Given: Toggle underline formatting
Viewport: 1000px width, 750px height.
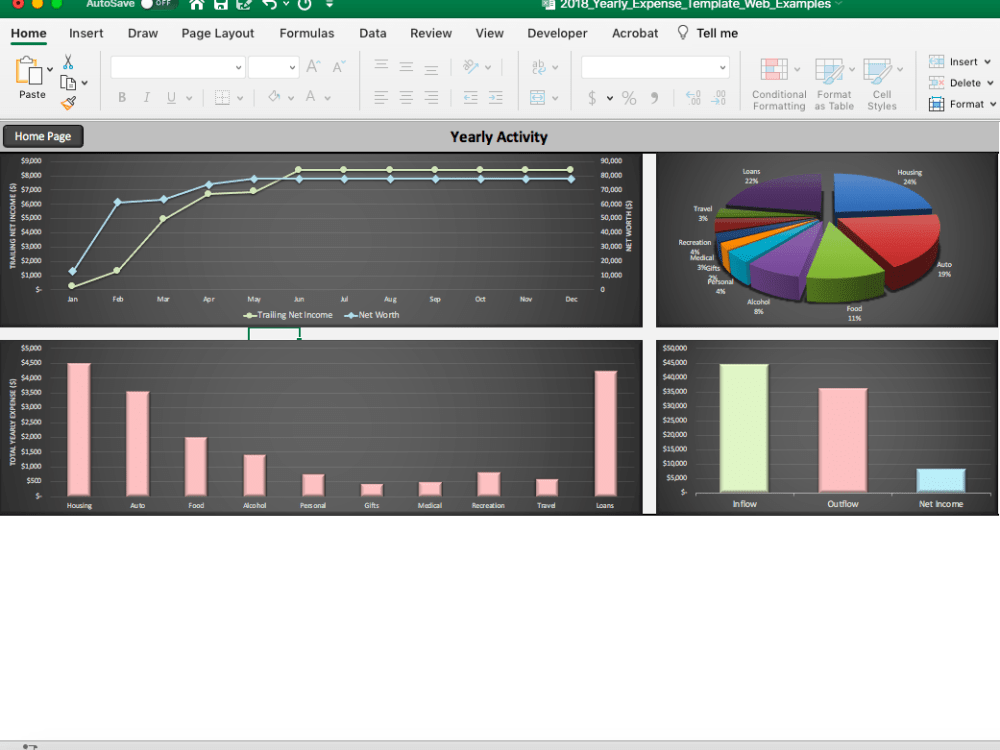Looking at the screenshot, I should coord(170,96).
